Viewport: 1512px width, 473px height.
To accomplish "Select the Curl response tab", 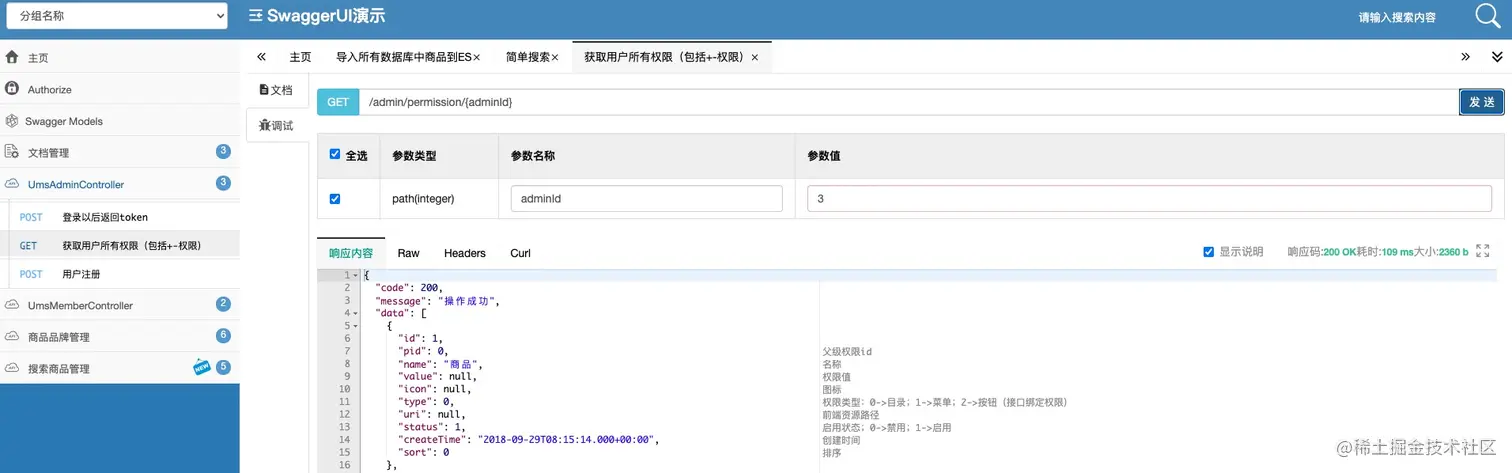I will (x=520, y=253).
